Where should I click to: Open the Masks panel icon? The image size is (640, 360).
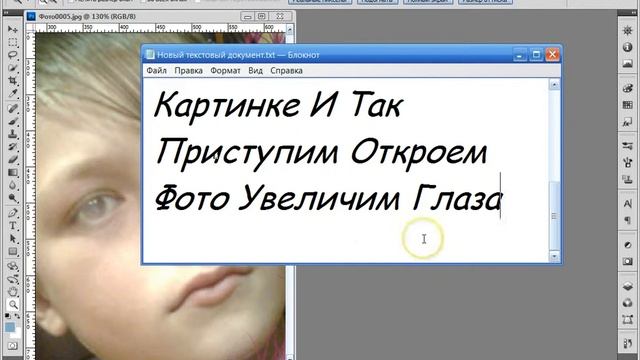coord(628,261)
